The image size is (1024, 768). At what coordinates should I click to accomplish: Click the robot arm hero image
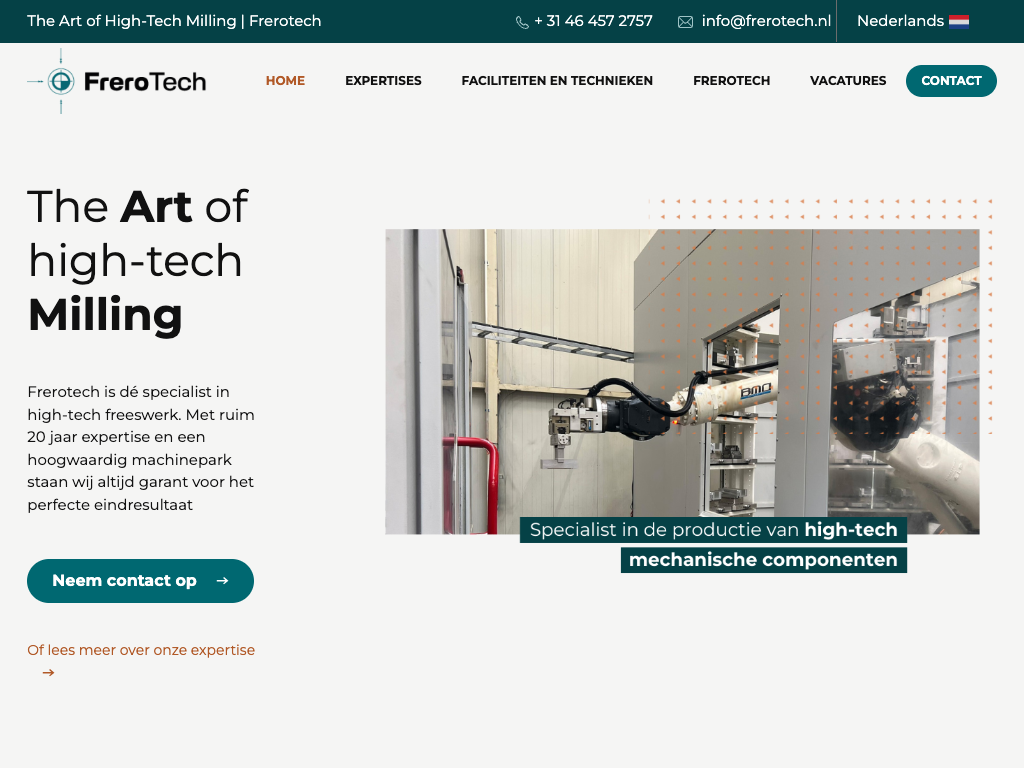tap(682, 380)
